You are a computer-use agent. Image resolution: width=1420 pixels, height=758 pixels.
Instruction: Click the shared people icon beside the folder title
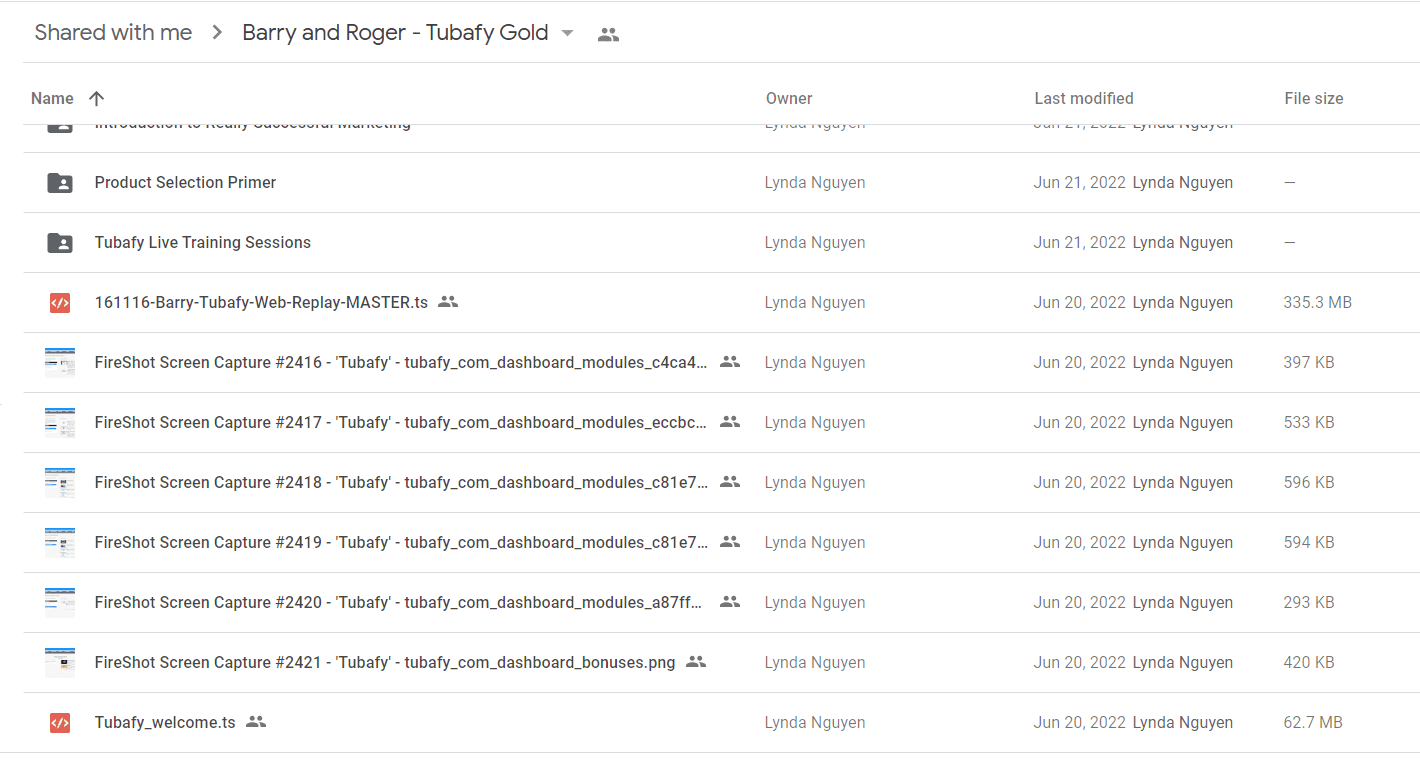click(608, 34)
